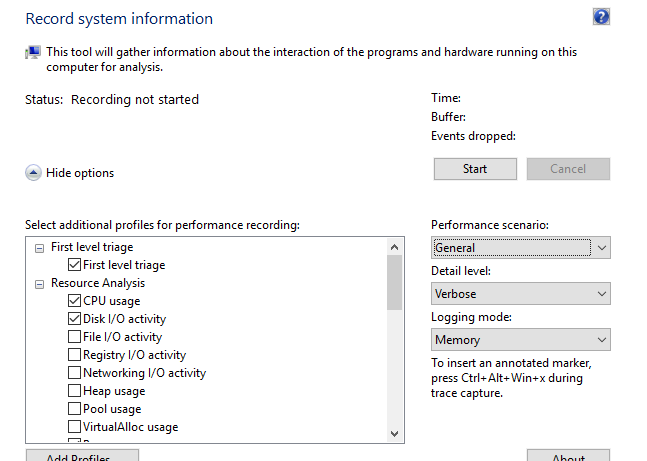Click the blue help question mark icon
Image resolution: width=647 pixels, height=461 pixels.
tap(601, 17)
